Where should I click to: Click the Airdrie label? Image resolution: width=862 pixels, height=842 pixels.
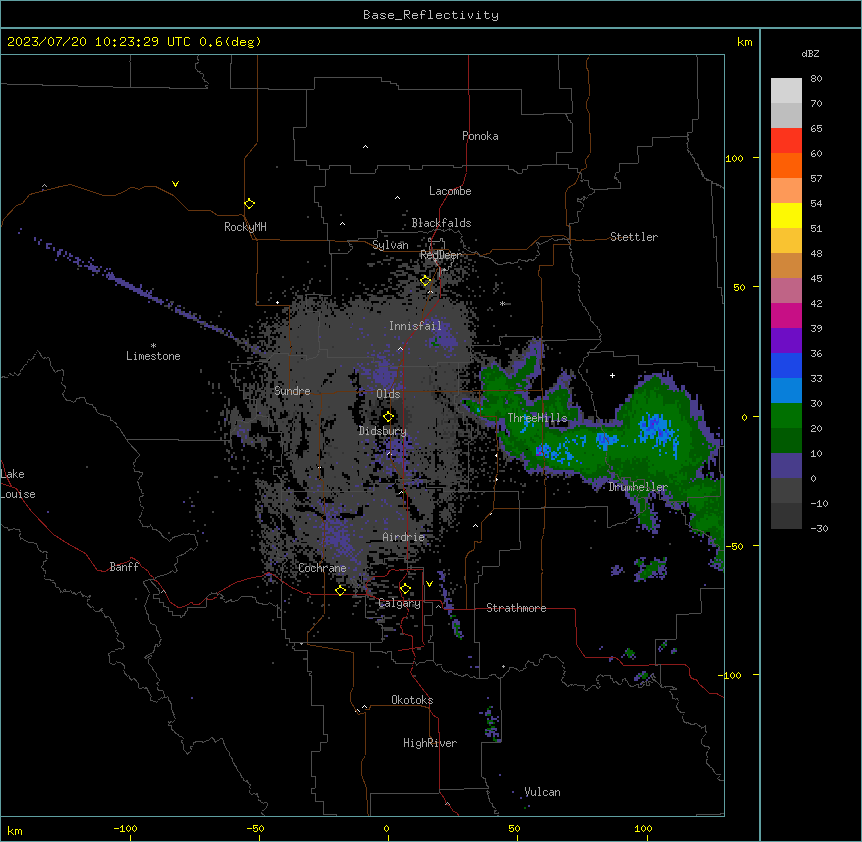tap(404, 537)
